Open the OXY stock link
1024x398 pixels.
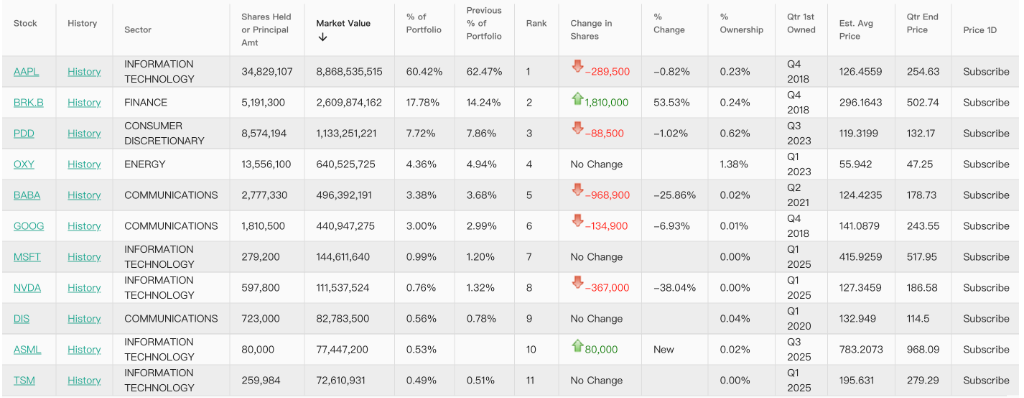click(x=24, y=164)
